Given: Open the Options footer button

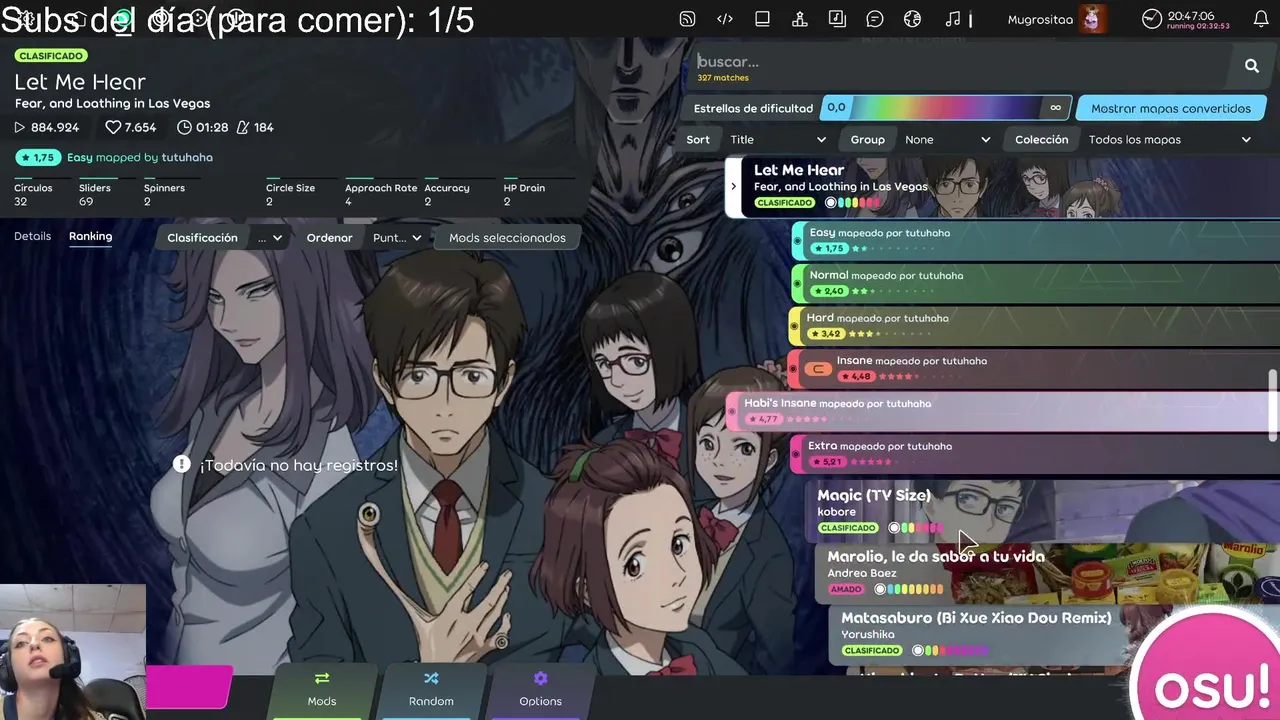Looking at the screenshot, I should coord(541,690).
